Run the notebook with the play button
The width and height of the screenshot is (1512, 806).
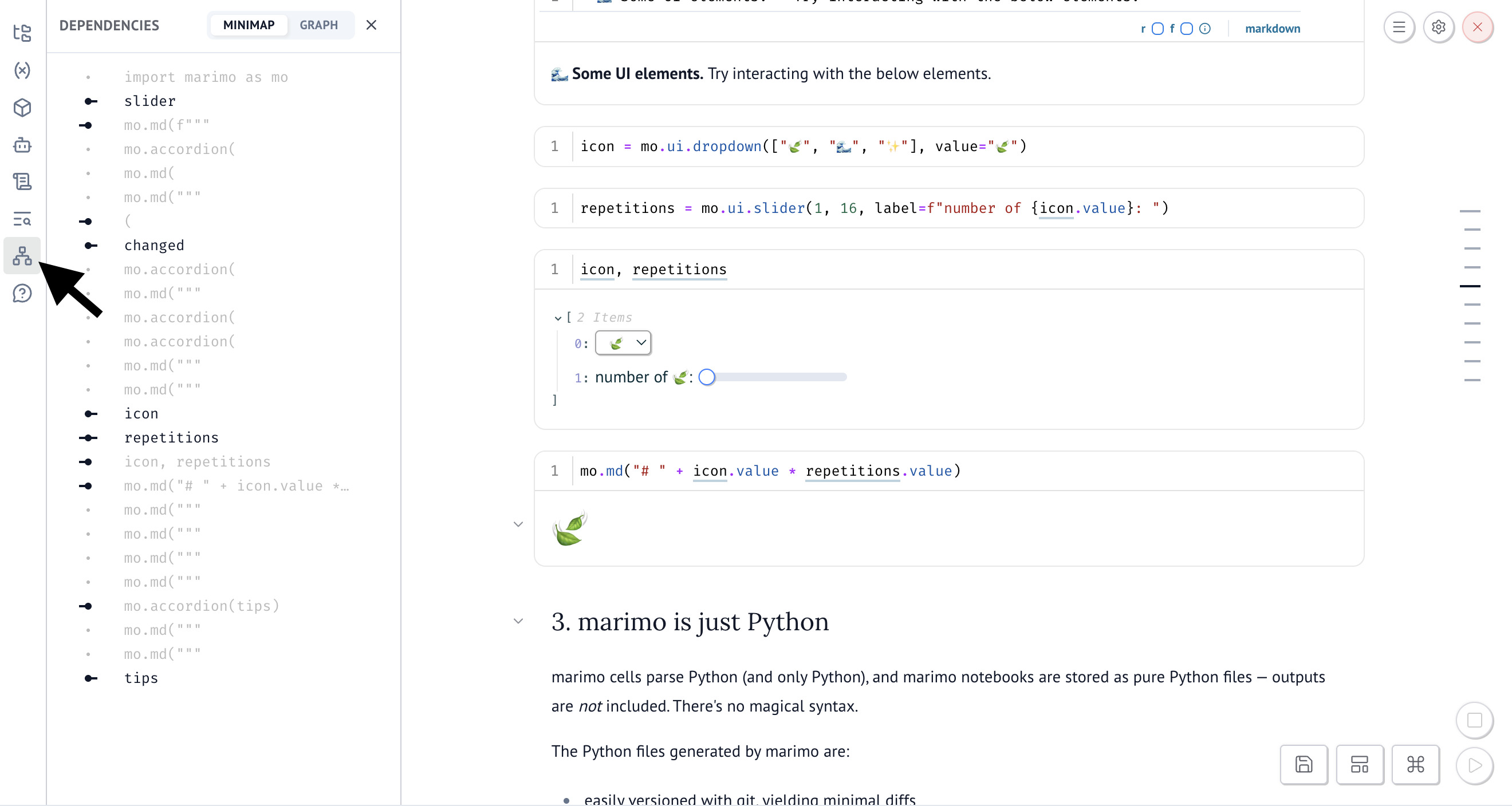[1474, 765]
